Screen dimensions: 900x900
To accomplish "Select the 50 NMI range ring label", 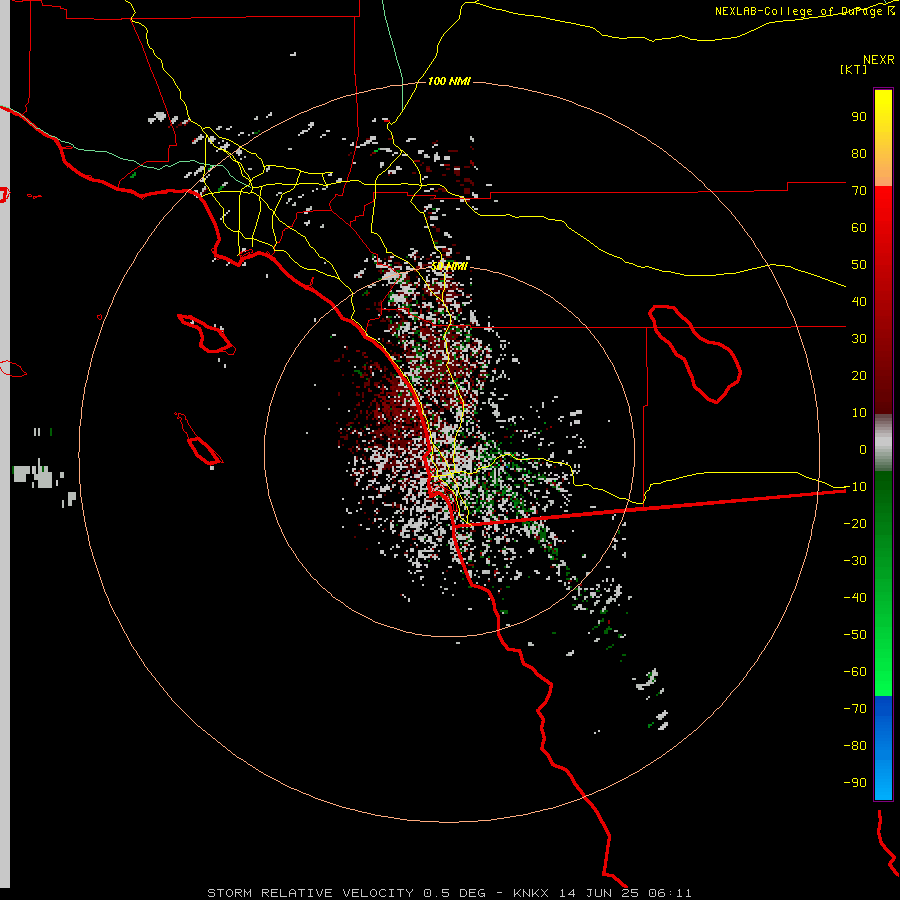I will click(449, 266).
